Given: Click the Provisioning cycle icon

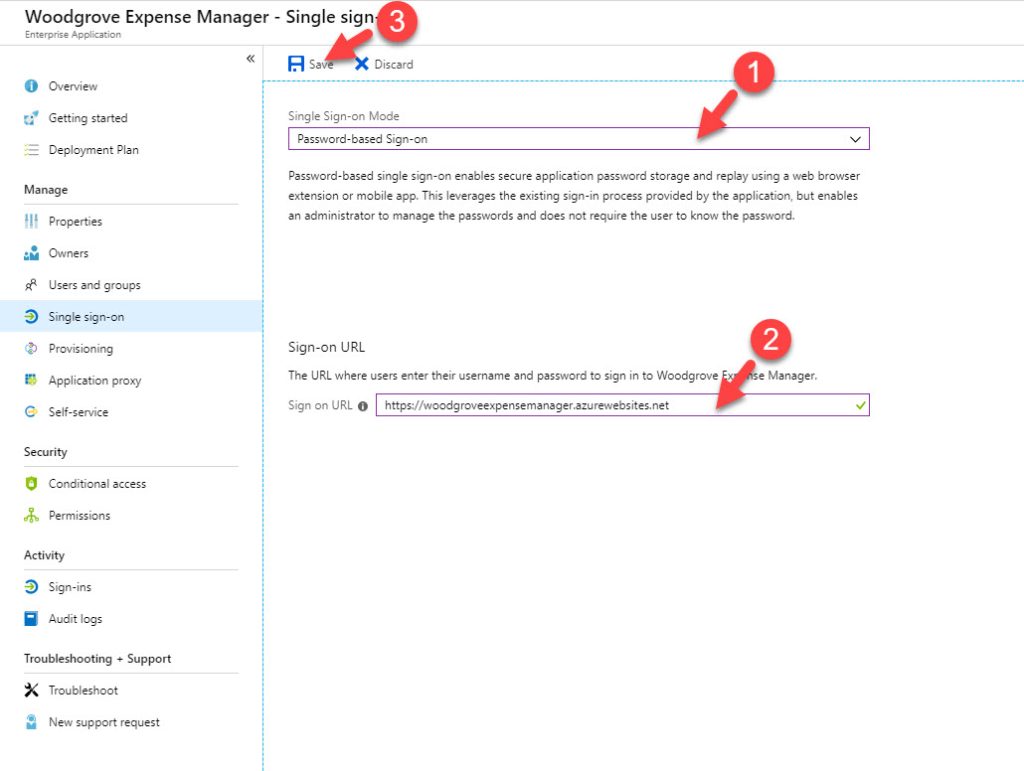Looking at the screenshot, I should point(31,349).
